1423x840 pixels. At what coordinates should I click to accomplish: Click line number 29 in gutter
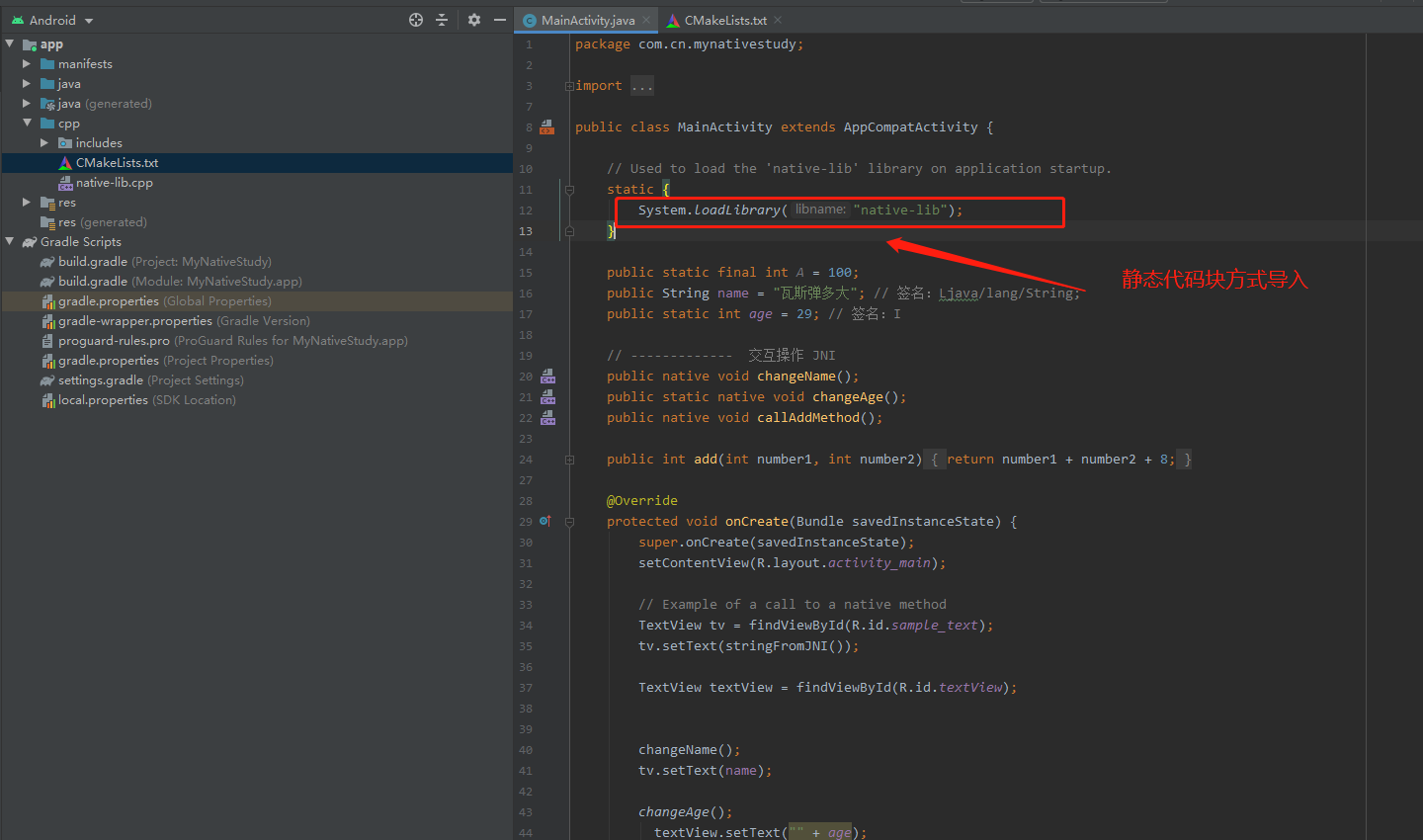tap(526, 521)
